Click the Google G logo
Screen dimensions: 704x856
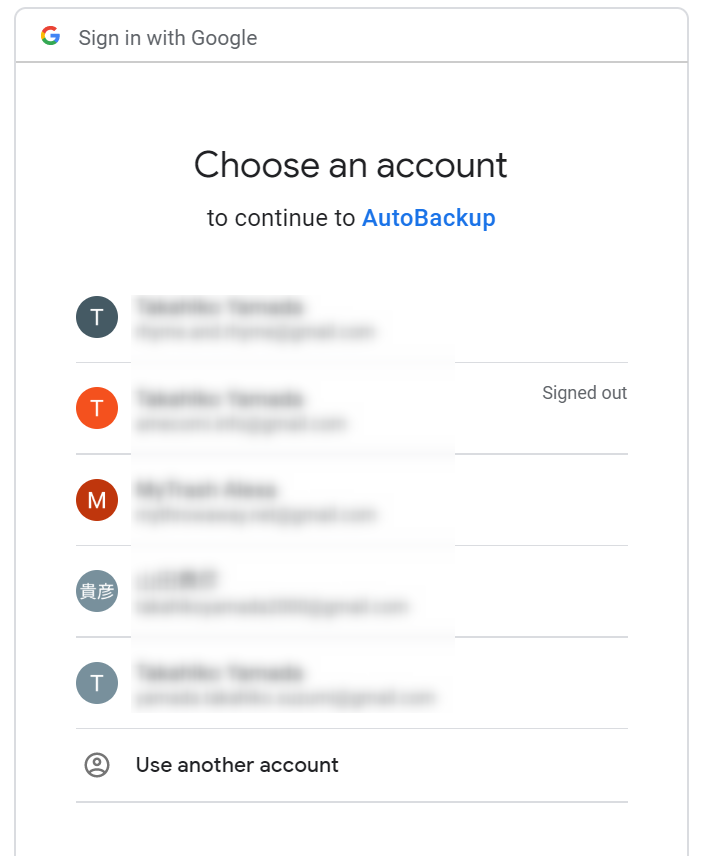click(50, 37)
